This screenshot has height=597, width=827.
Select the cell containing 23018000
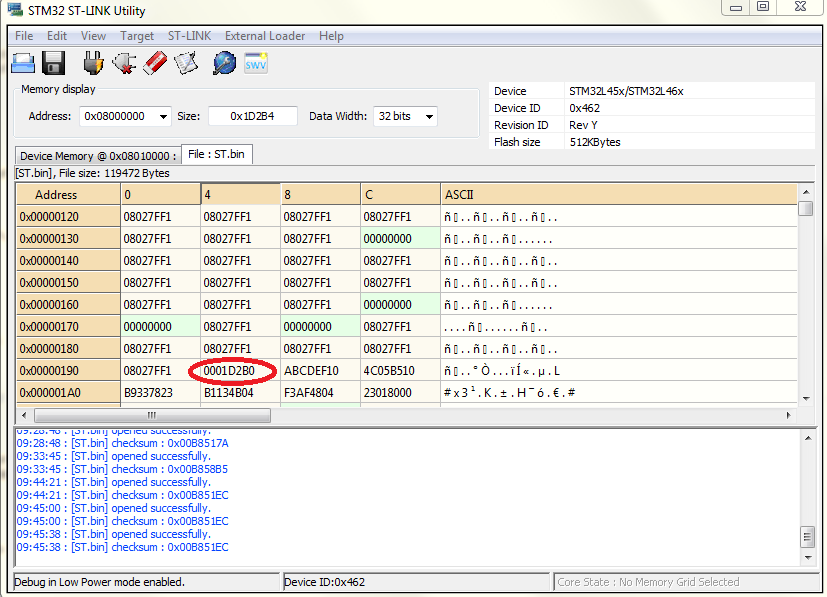400,393
